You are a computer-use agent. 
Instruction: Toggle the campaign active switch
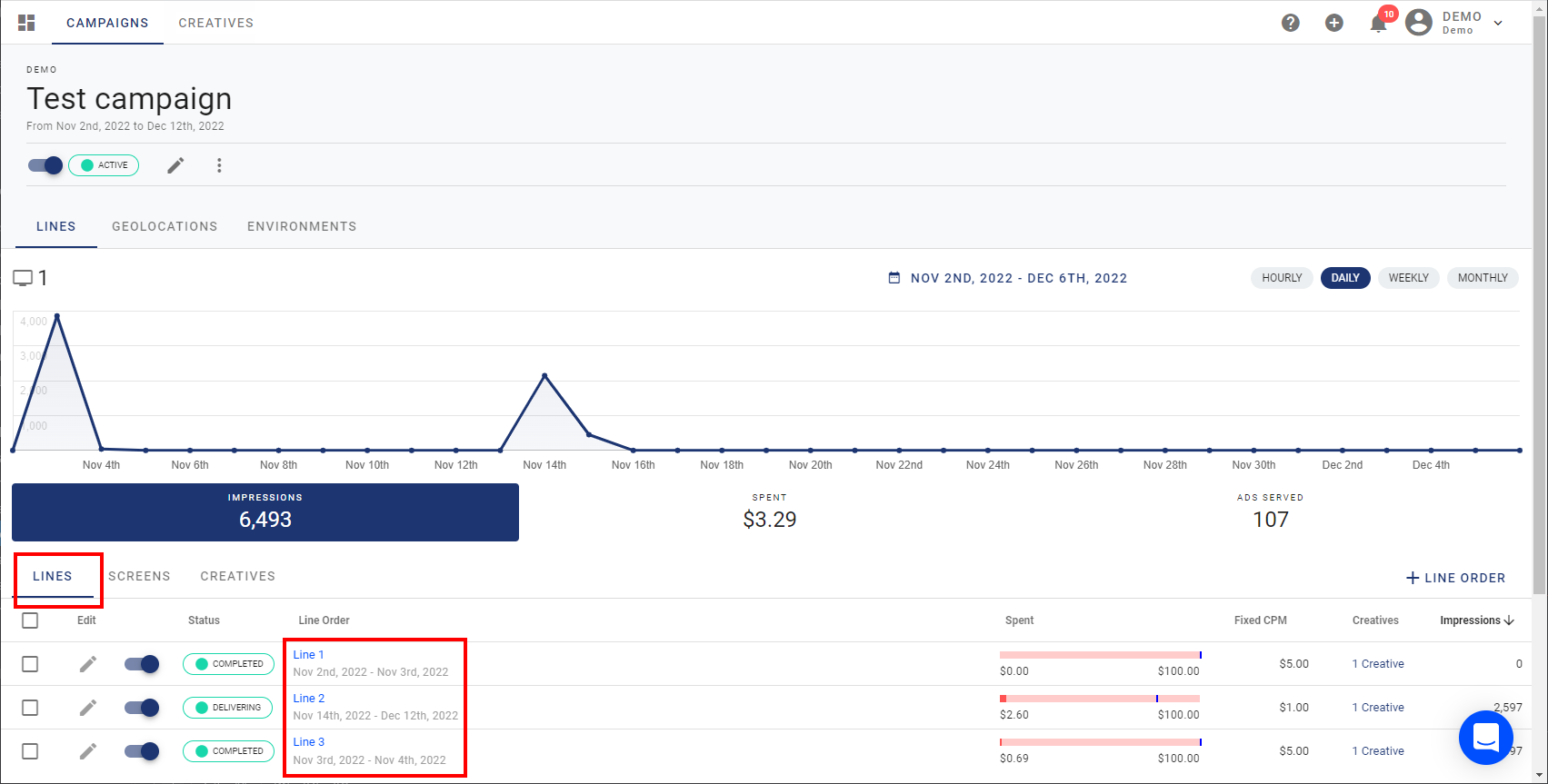point(45,165)
